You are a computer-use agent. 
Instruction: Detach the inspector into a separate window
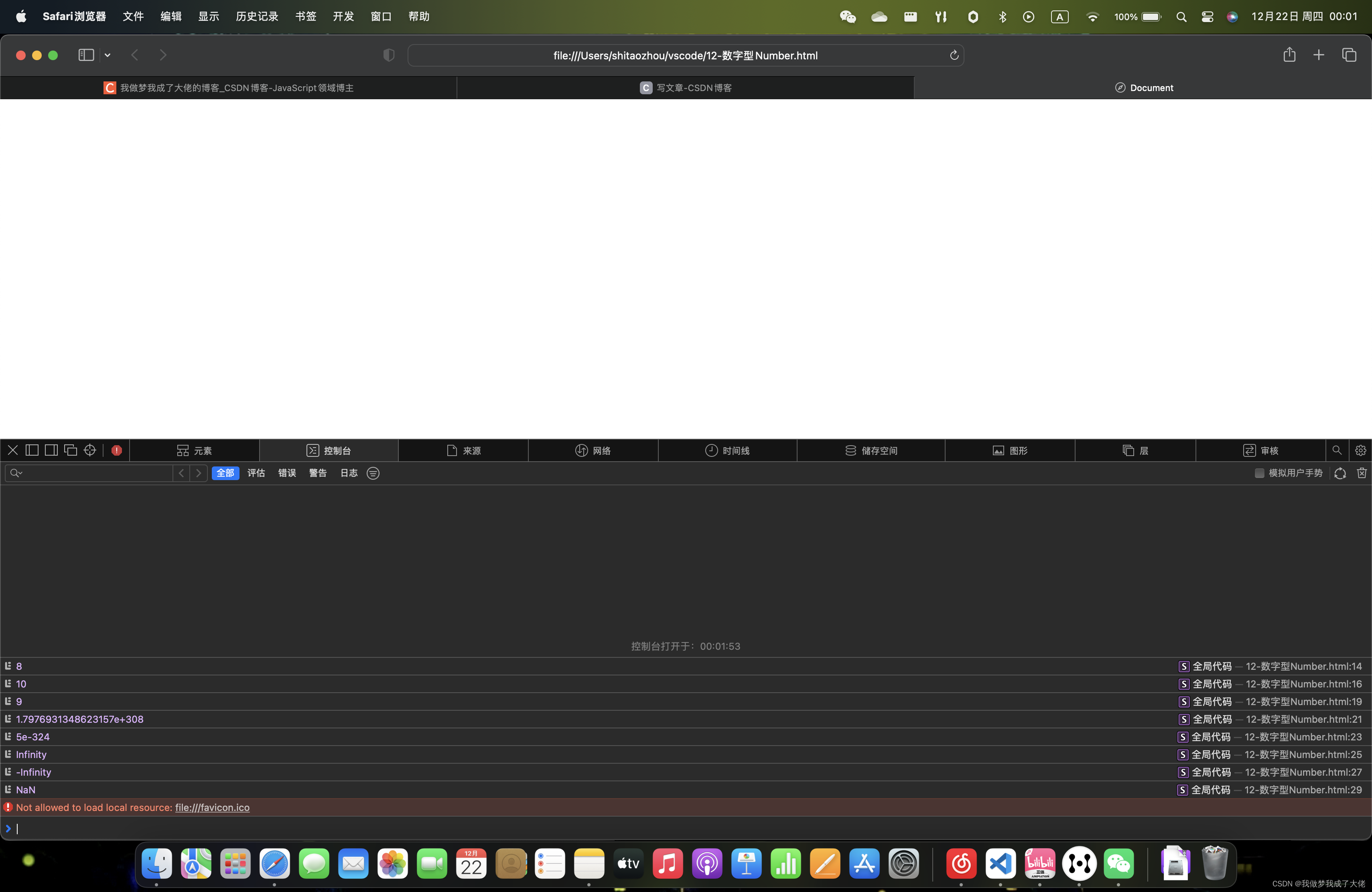[x=70, y=450]
